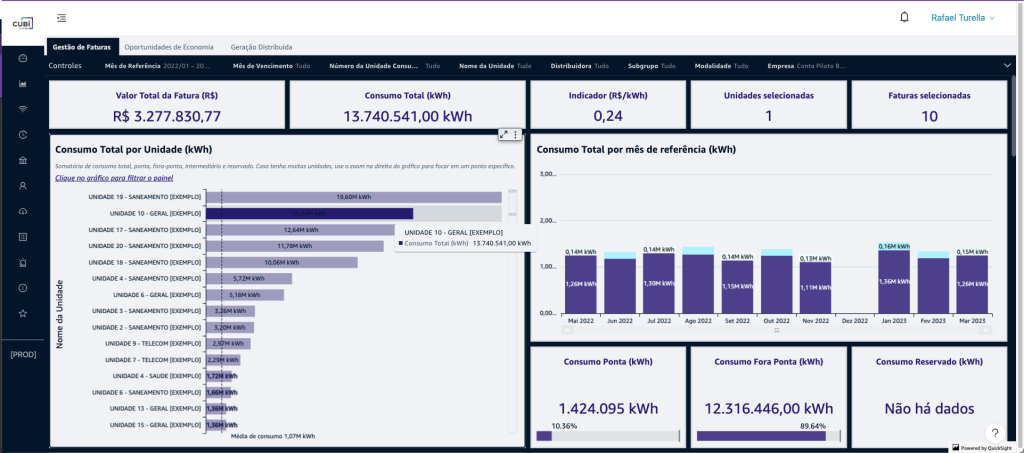Image resolution: width=1024 pixels, height=453 pixels.
Task: Select UNIDADE 4 - SANEAMENTO bar
Action: pos(249,279)
